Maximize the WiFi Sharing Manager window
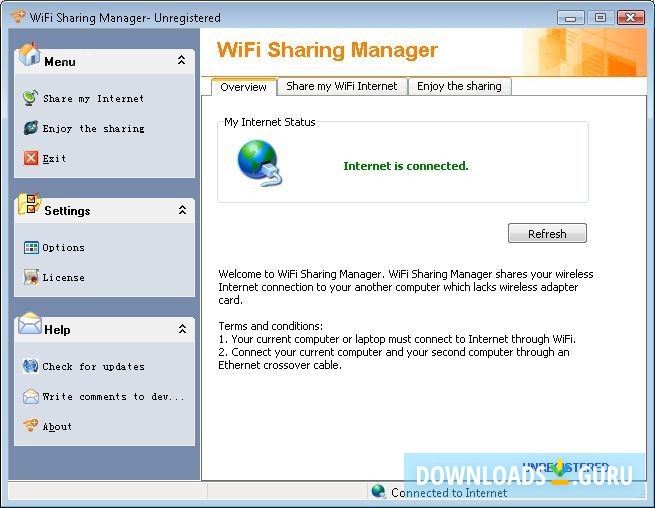Viewport: 655px width, 508px height. [600, 18]
